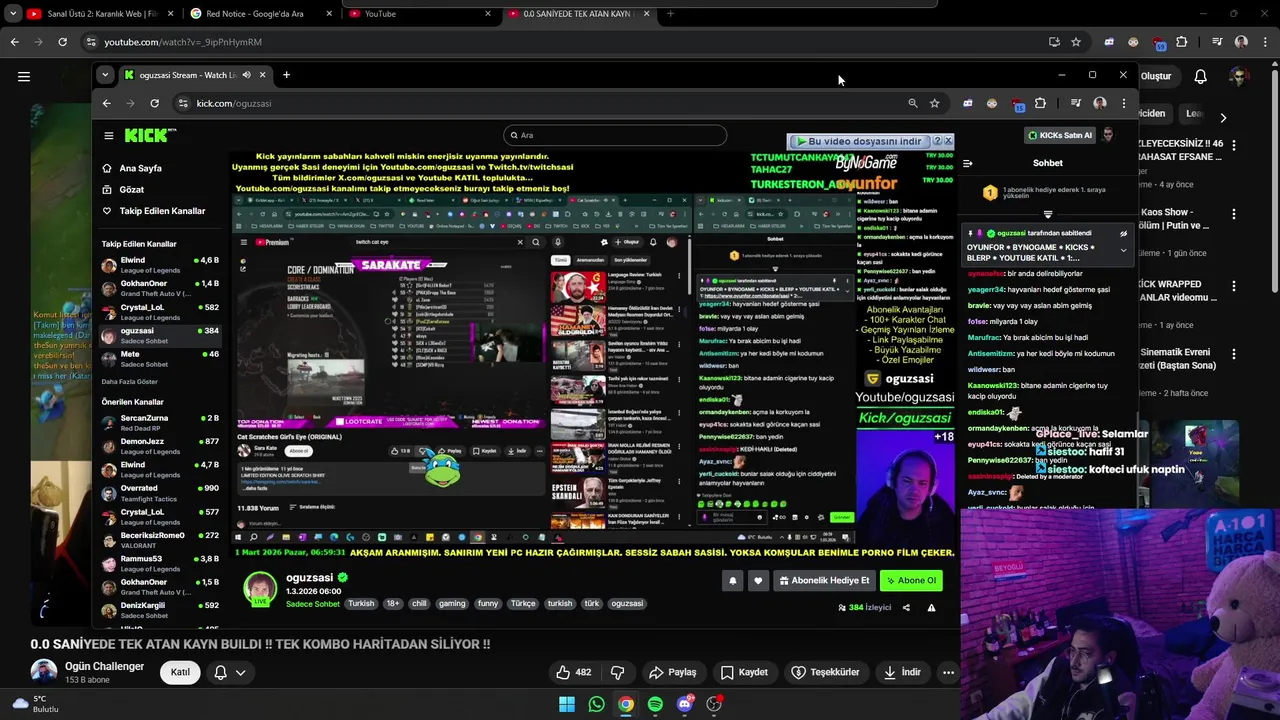Select the oguzsasi channel in followed list
This screenshot has height=720, width=1280.
pyautogui.click(x=160, y=335)
